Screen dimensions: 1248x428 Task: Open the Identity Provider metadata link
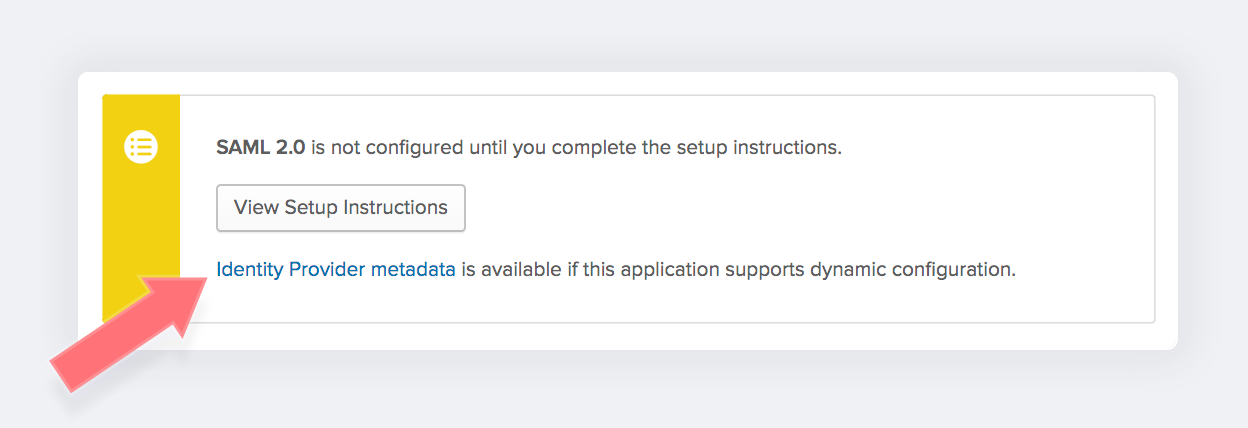pyautogui.click(x=336, y=269)
